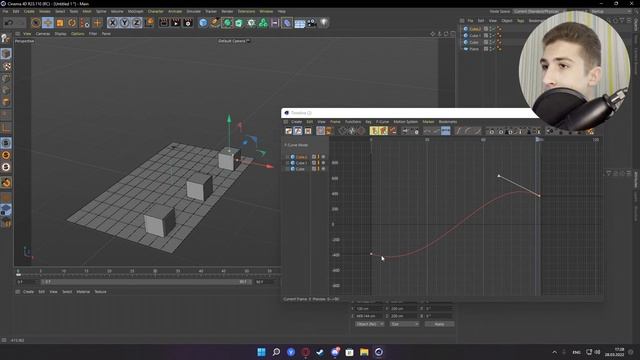Open the timeline F-Curve menu

click(382, 122)
